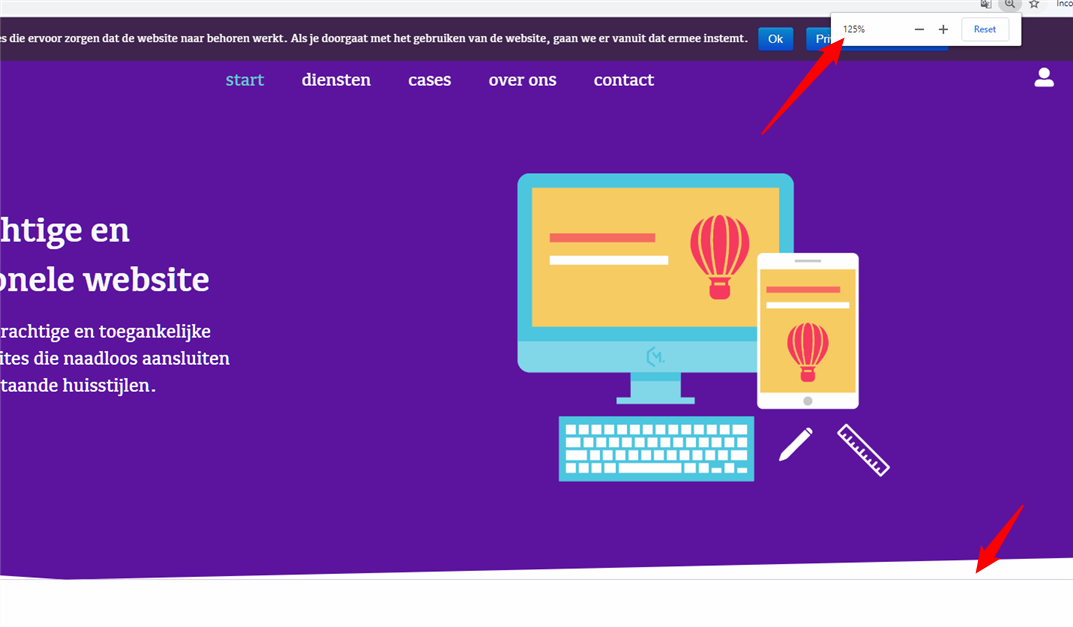Click the white pencil graphic
Viewport: 1073px width, 627px height.
click(796, 444)
